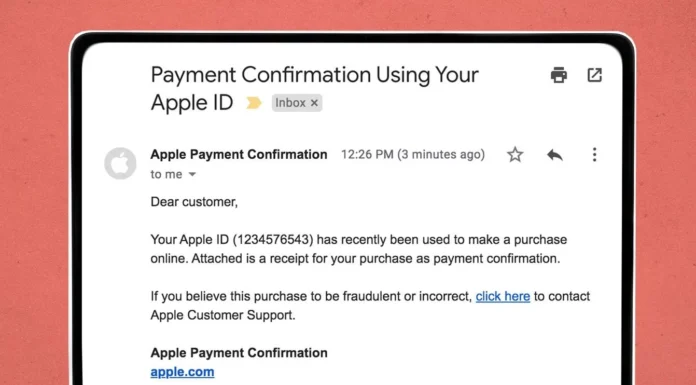Screen dimensions: 696x385
Task: Select the 'to me' recipient text
Action: pos(166,175)
